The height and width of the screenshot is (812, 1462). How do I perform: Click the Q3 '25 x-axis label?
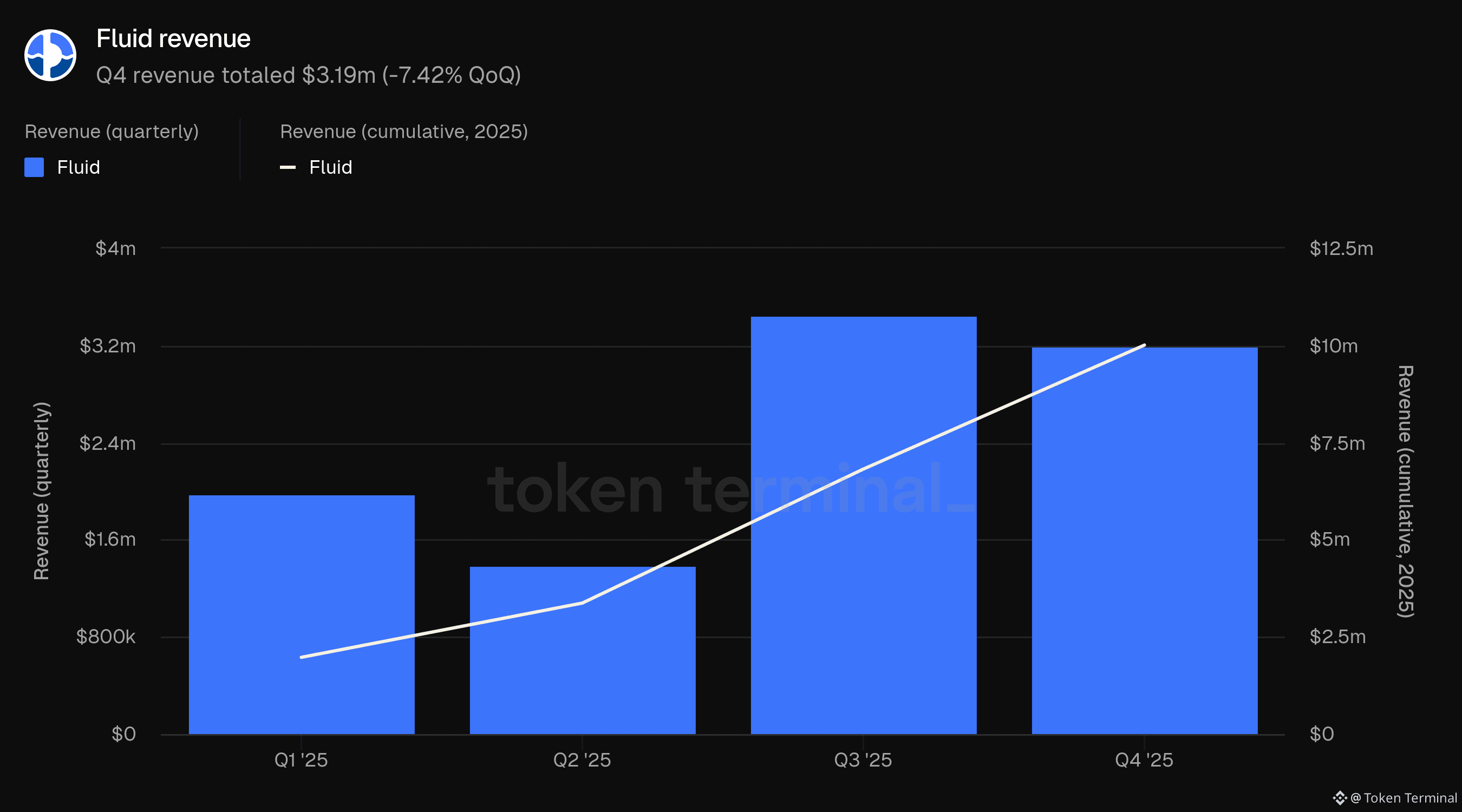pyautogui.click(x=863, y=760)
